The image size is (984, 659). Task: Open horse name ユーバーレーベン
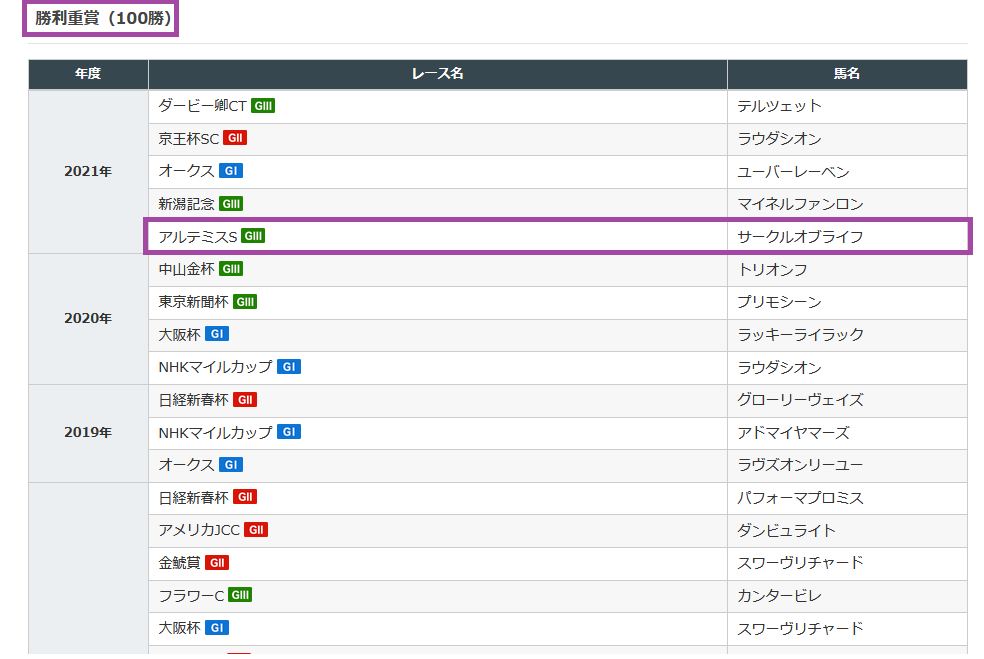(x=793, y=171)
